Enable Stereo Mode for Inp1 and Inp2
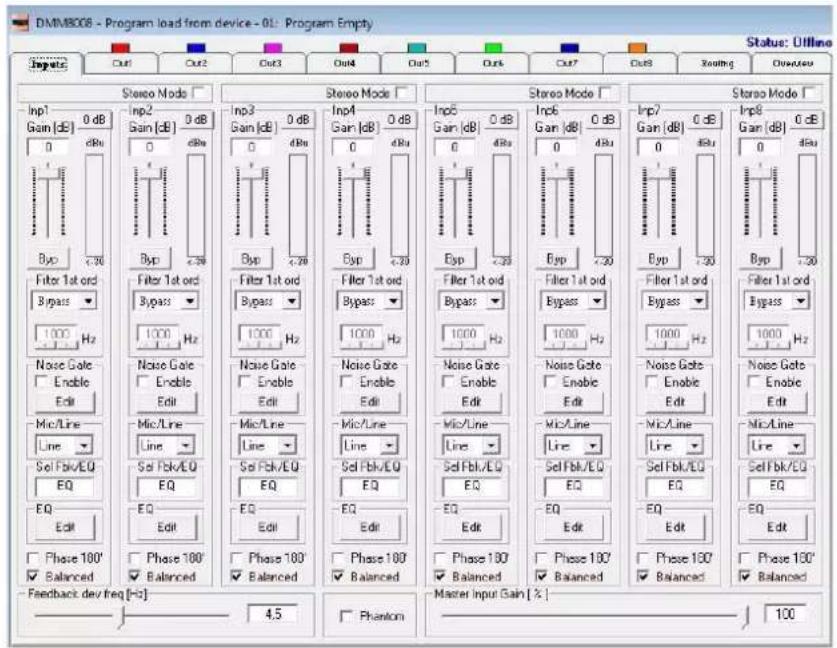Screen dimensions: 837x648 click(199, 93)
